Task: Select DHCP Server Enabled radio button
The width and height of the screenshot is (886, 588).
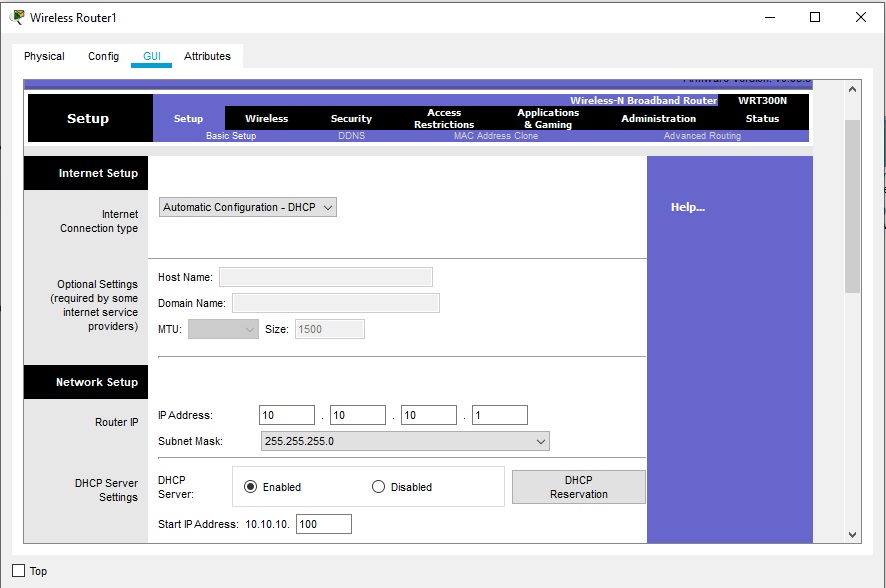Action: tap(250, 487)
